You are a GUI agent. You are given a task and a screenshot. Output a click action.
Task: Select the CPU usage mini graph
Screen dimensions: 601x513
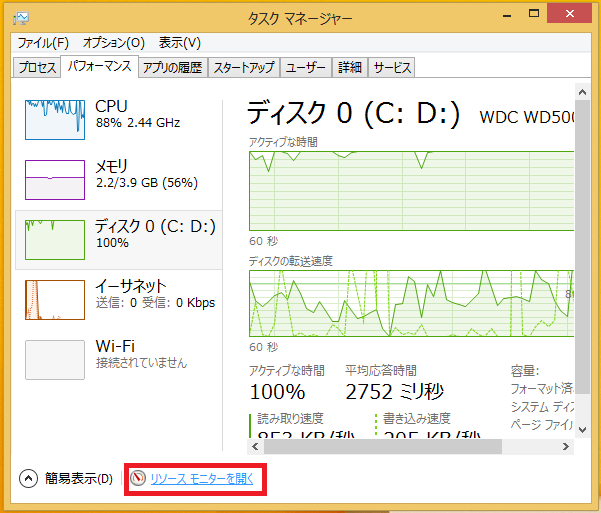pos(55,120)
